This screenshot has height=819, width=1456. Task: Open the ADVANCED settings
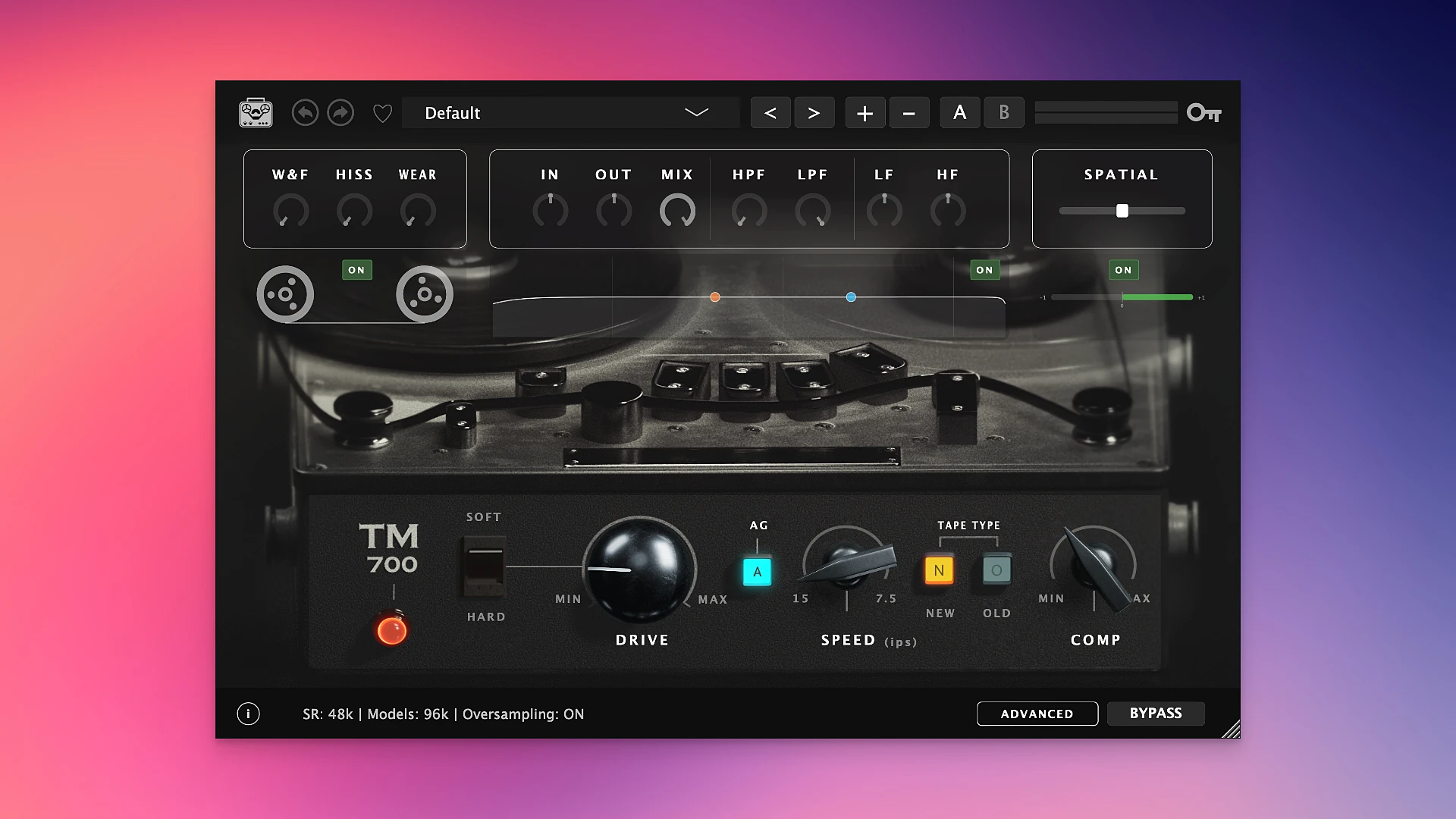click(x=1037, y=714)
